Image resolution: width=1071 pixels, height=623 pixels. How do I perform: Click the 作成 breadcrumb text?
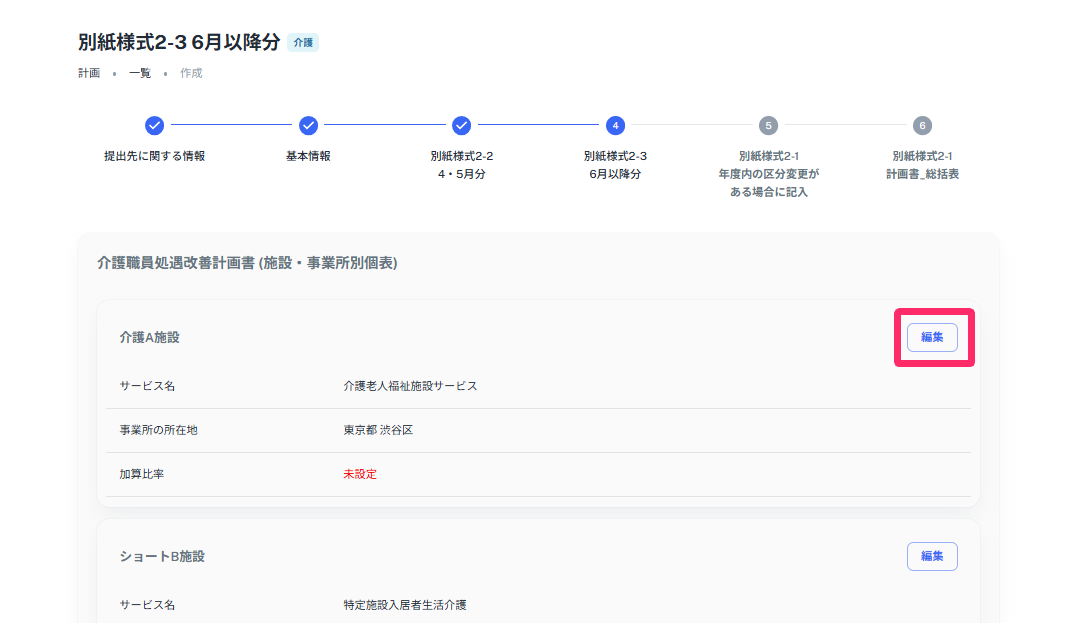(191, 73)
